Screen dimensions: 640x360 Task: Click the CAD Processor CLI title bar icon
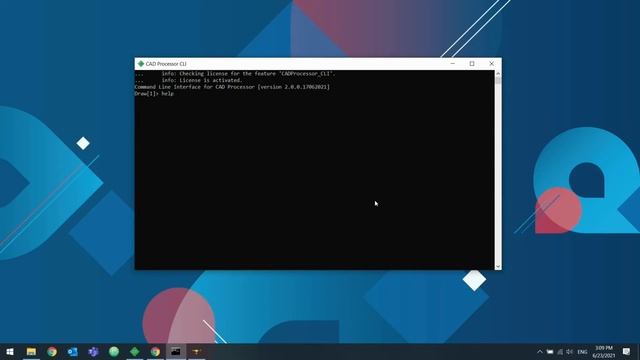pos(141,64)
